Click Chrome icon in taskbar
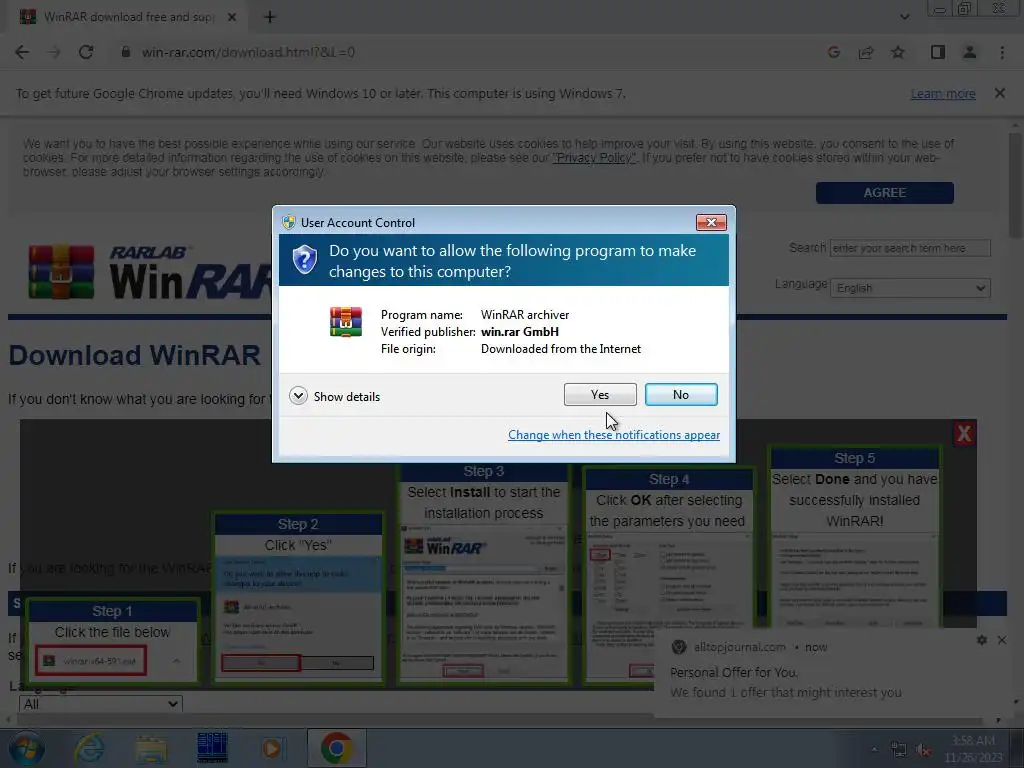The image size is (1024, 768). pyautogui.click(x=336, y=748)
